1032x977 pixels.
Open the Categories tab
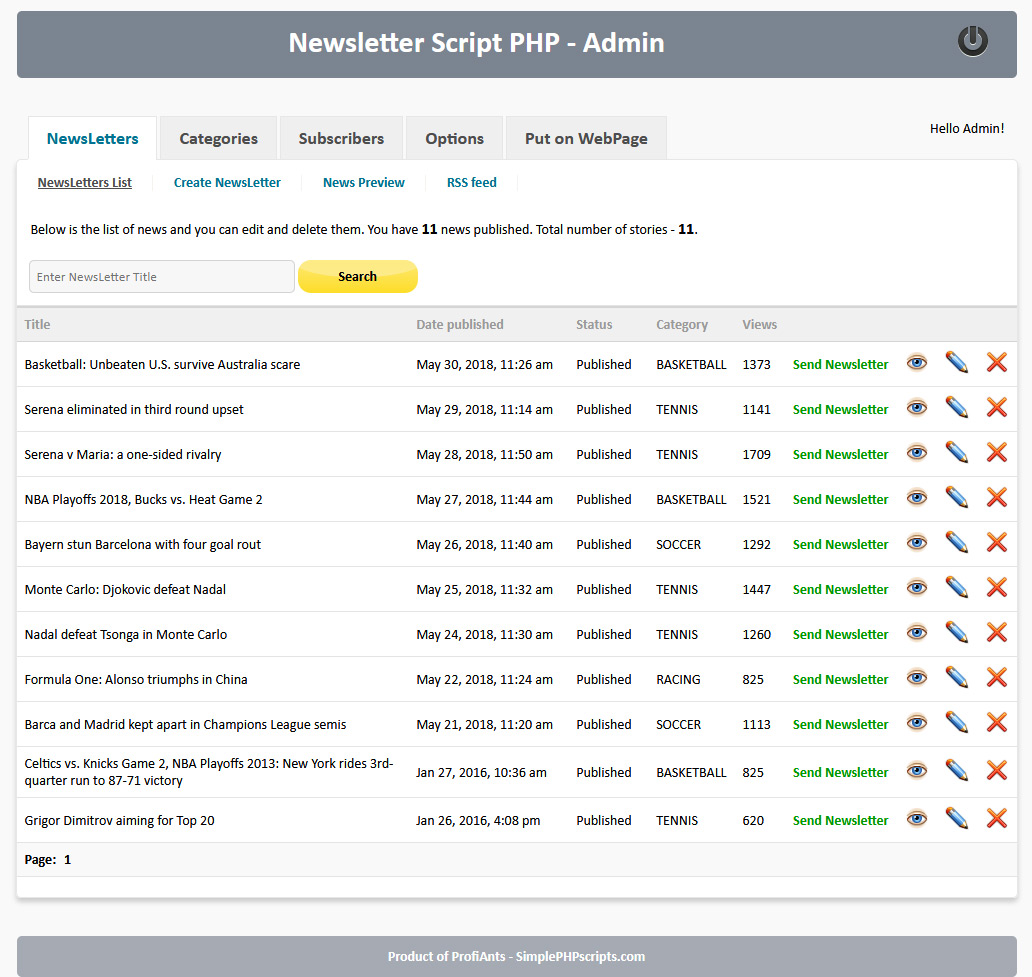(x=217, y=138)
